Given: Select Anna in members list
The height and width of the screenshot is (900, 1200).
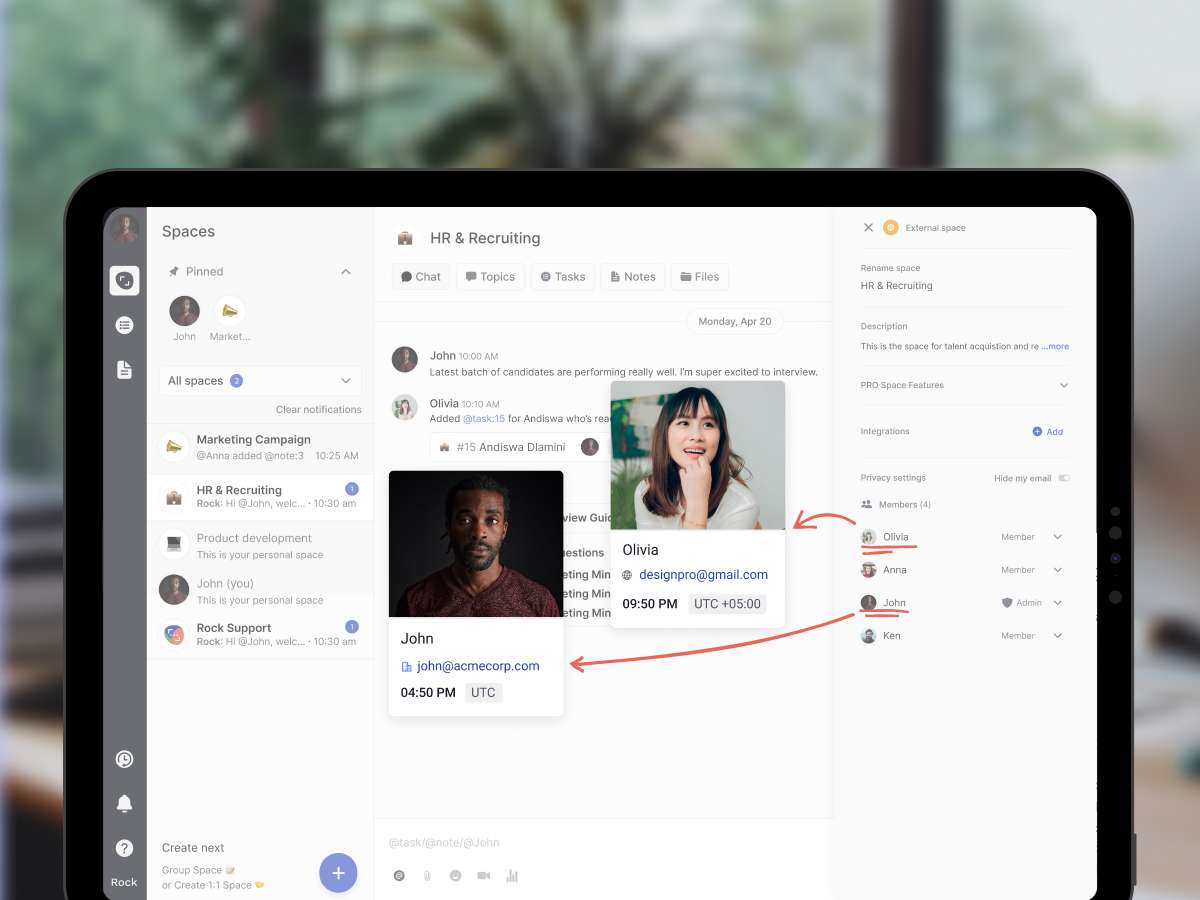Looking at the screenshot, I should pyautogui.click(x=884, y=570).
